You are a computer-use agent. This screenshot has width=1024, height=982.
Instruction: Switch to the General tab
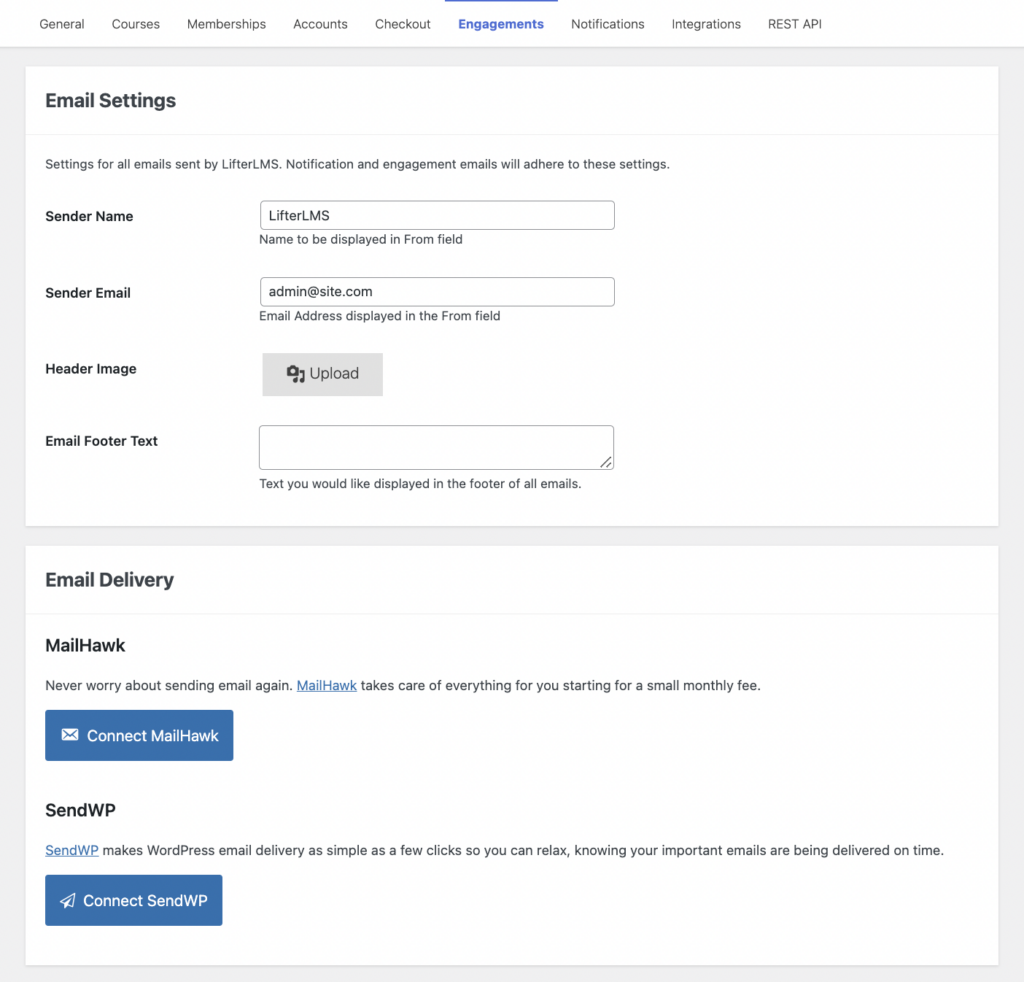click(x=61, y=23)
